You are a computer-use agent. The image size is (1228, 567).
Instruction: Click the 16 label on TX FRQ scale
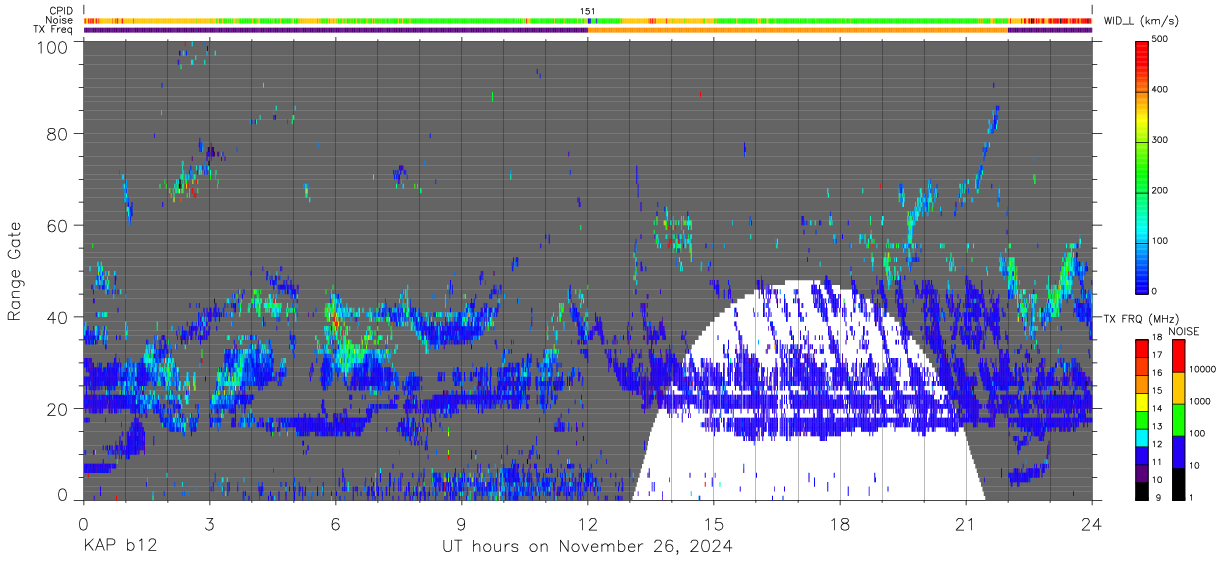[1156, 373]
